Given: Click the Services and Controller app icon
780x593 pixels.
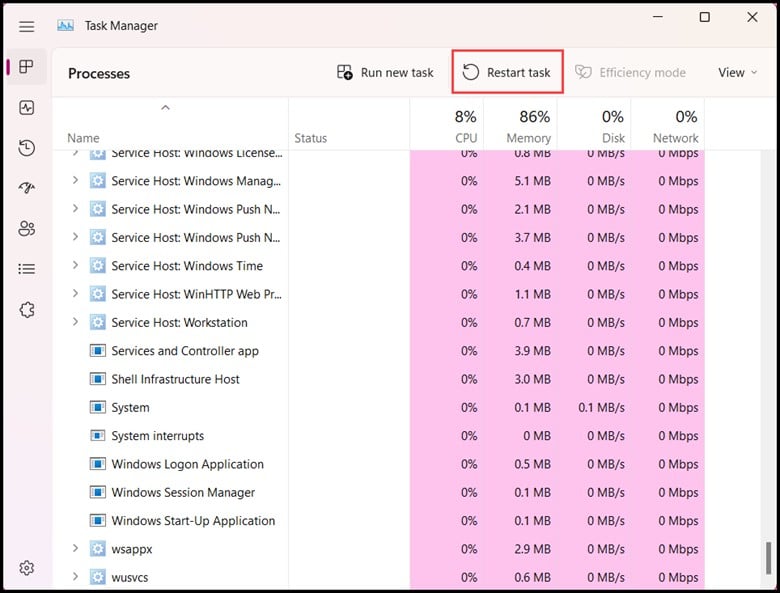Looking at the screenshot, I should [x=98, y=351].
